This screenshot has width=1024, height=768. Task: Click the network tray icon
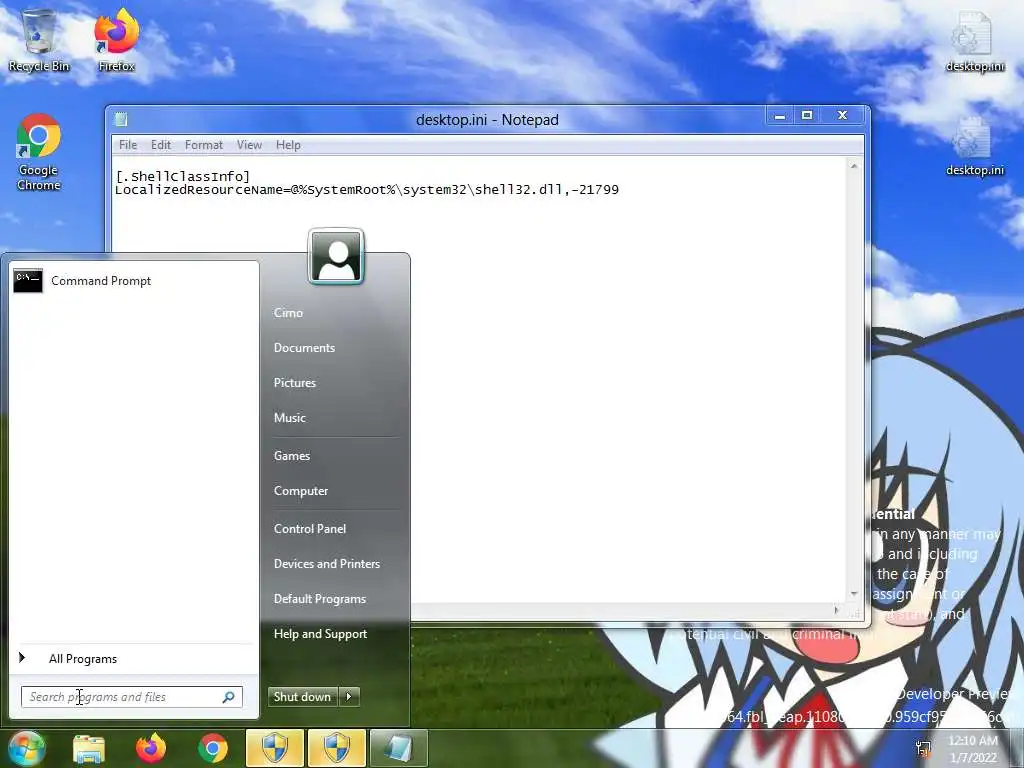click(923, 748)
